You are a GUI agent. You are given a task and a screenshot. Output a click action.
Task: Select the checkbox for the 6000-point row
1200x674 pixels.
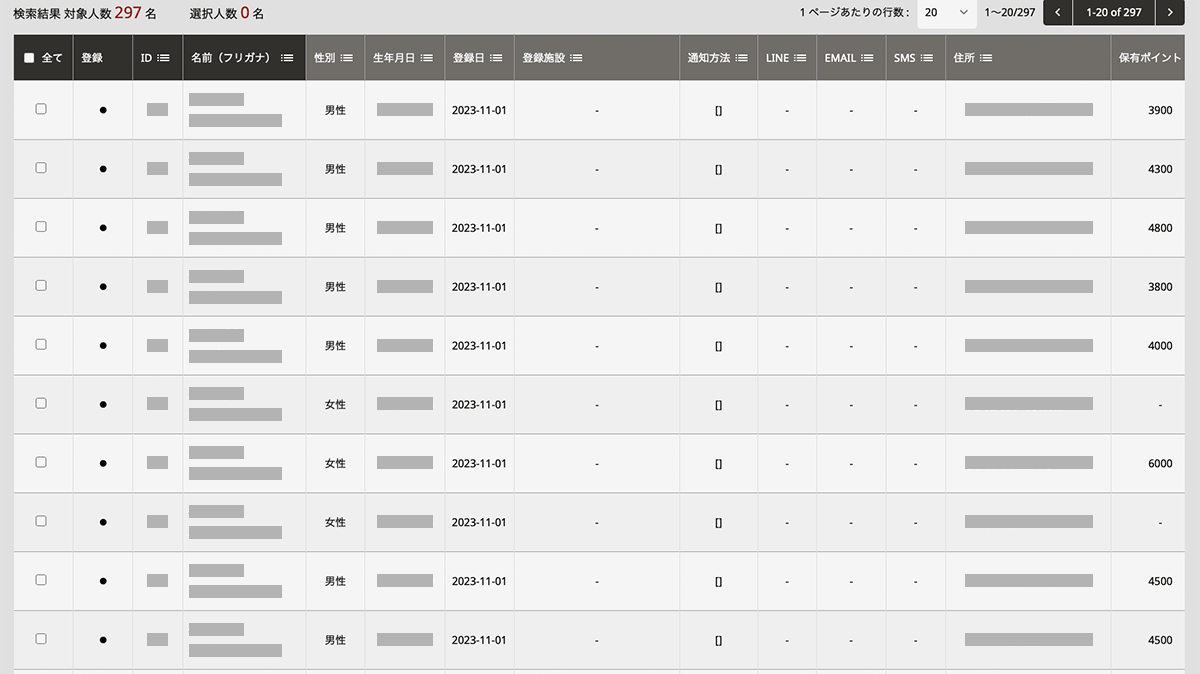[x=41, y=462]
